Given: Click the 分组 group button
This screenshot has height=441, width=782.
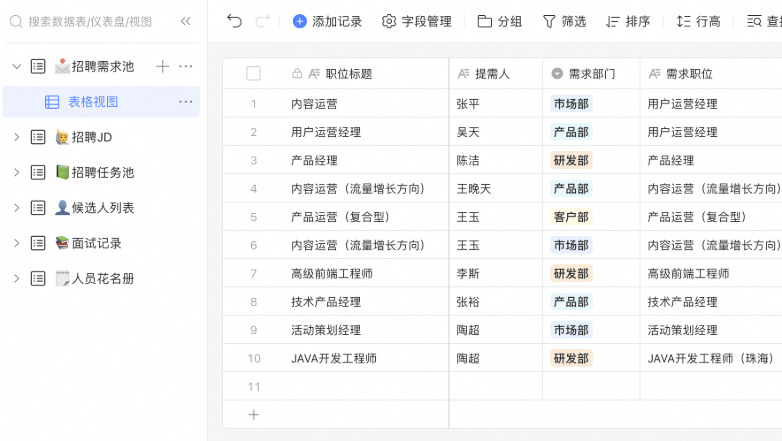Looking at the screenshot, I should (x=500, y=21).
